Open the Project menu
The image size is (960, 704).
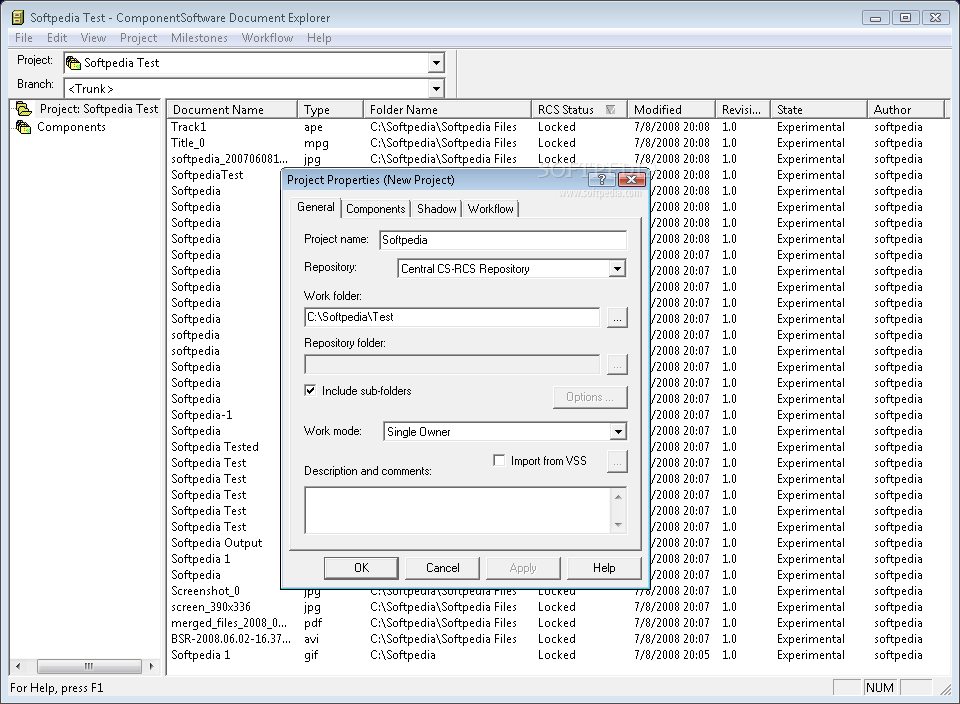(138, 38)
